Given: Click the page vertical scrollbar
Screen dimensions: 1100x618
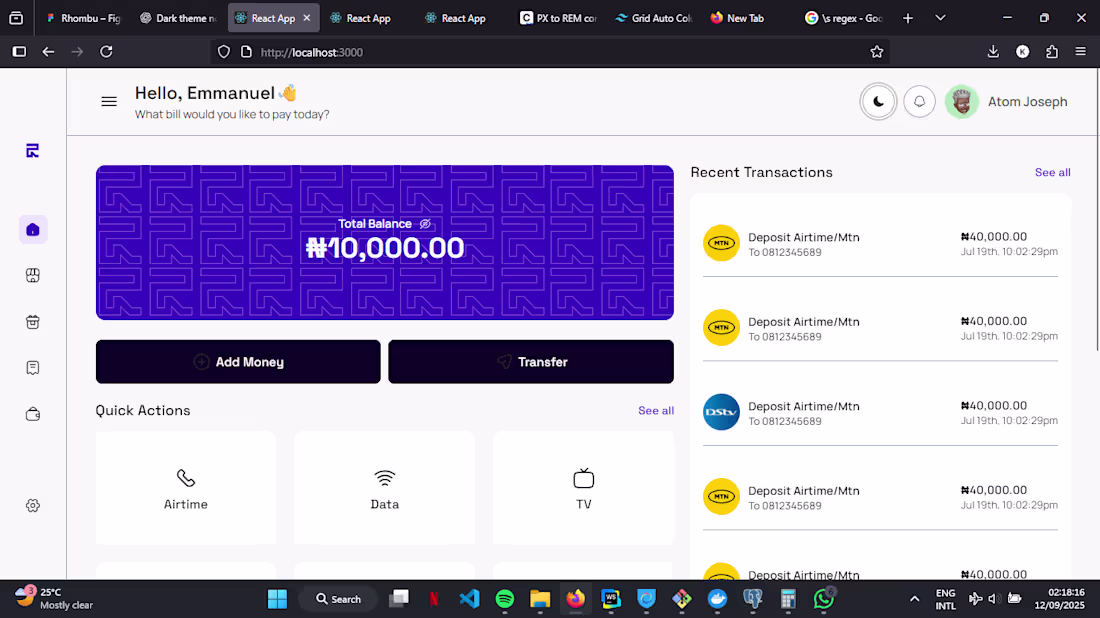Looking at the screenshot, I should point(1096,210).
